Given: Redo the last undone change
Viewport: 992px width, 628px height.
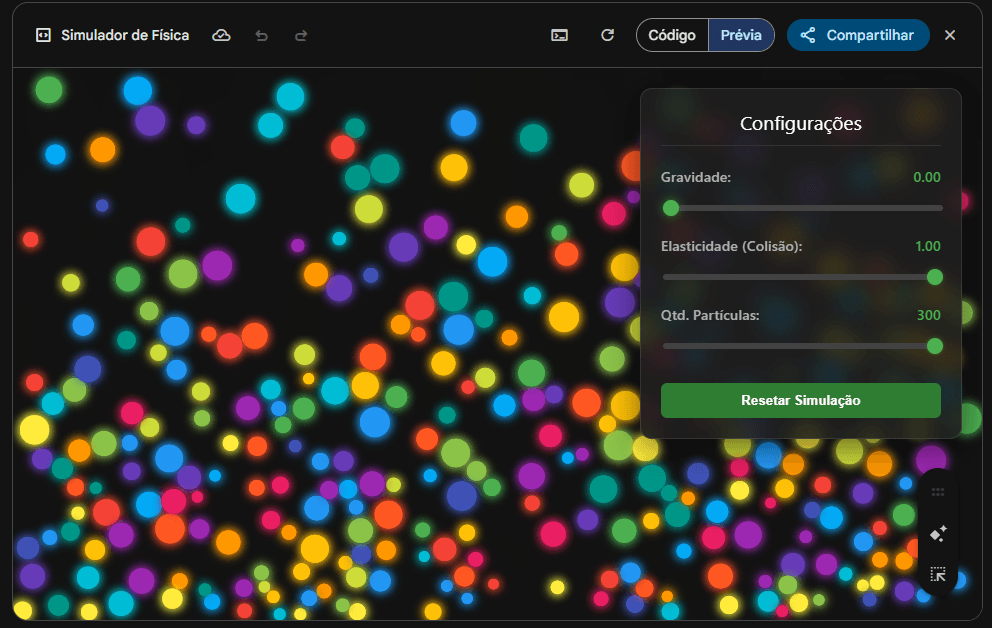Looking at the screenshot, I should click(301, 35).
